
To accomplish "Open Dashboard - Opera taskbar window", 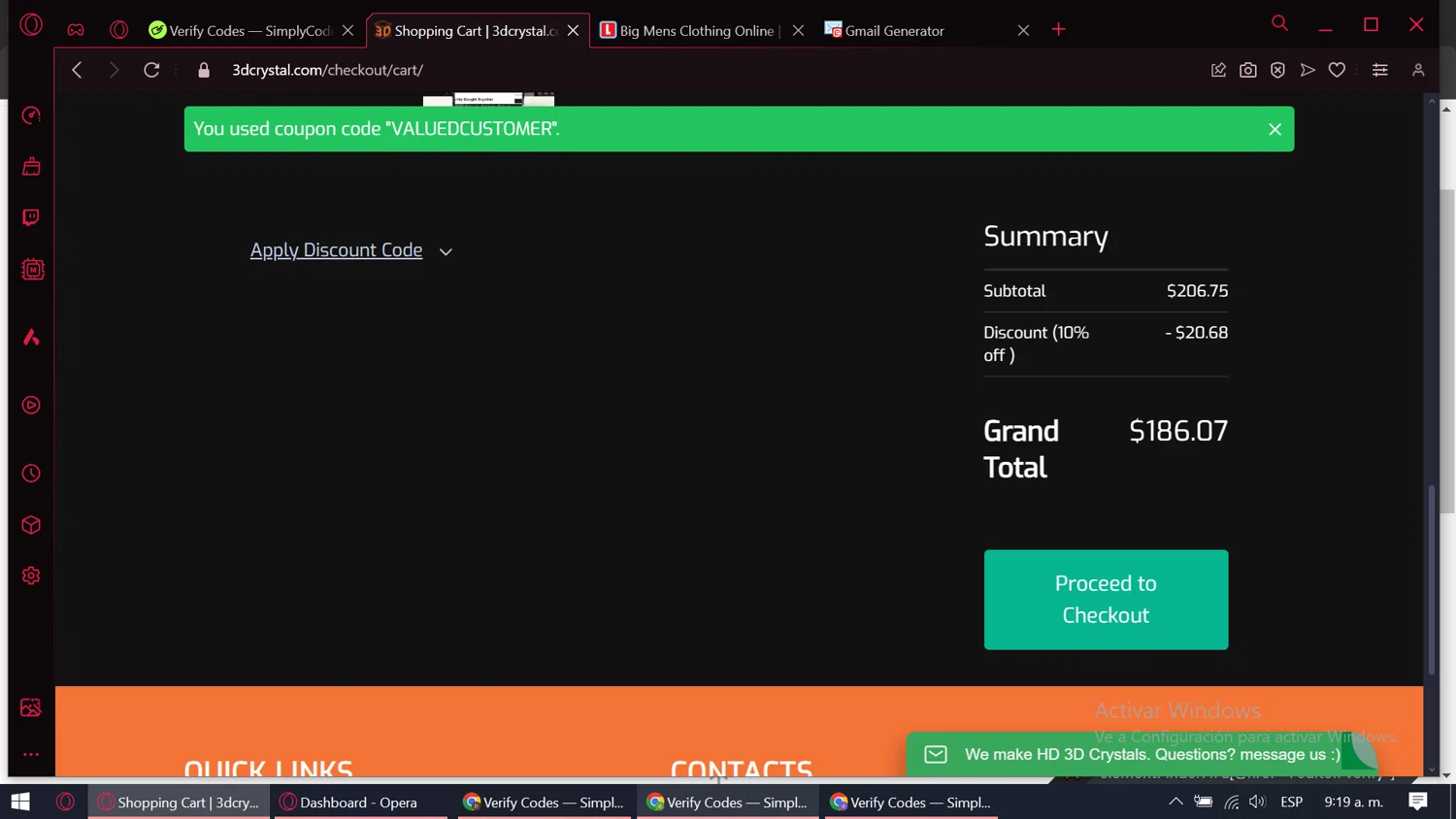I will (x=358, y=803).
